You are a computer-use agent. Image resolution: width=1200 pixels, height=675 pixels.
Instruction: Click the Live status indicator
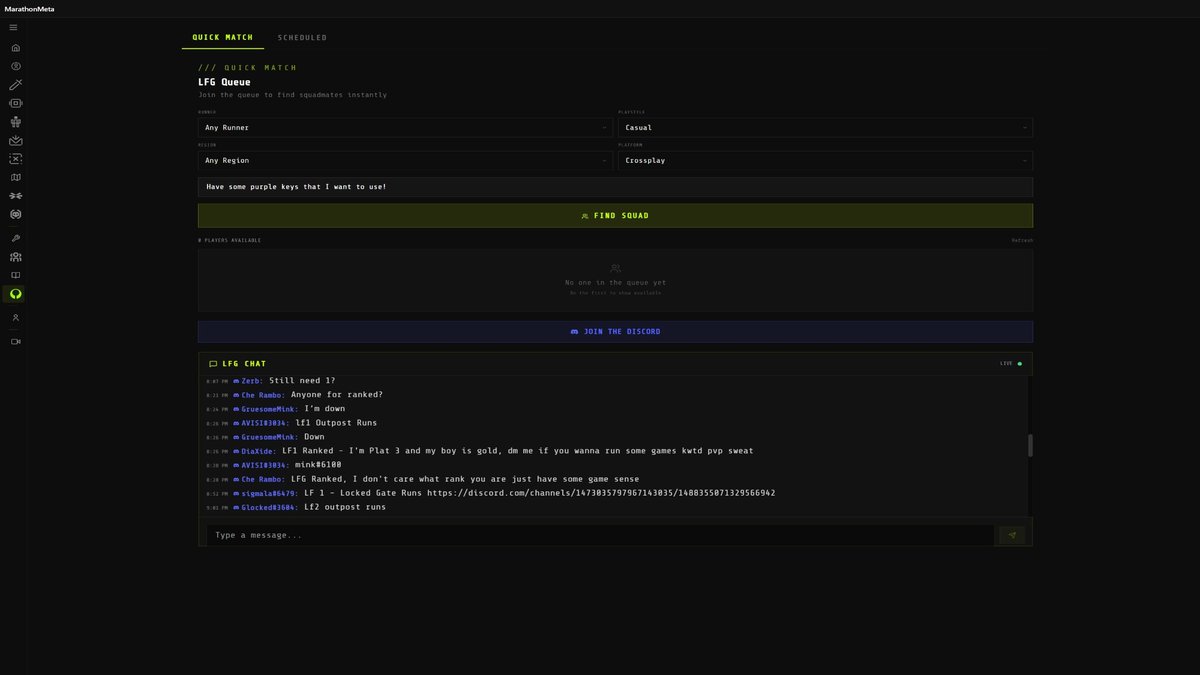pyautogui.click(x=1011, y=364)
